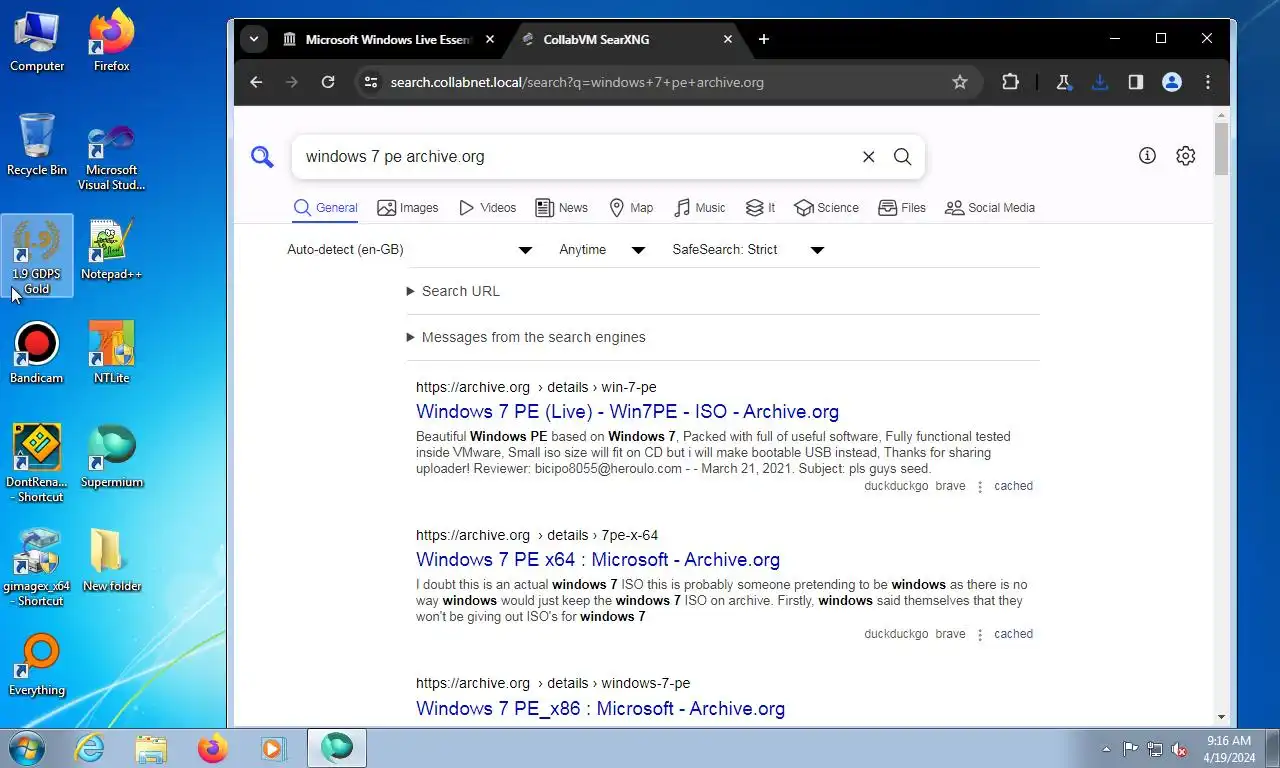View site information in address bar

pos(371,82)
